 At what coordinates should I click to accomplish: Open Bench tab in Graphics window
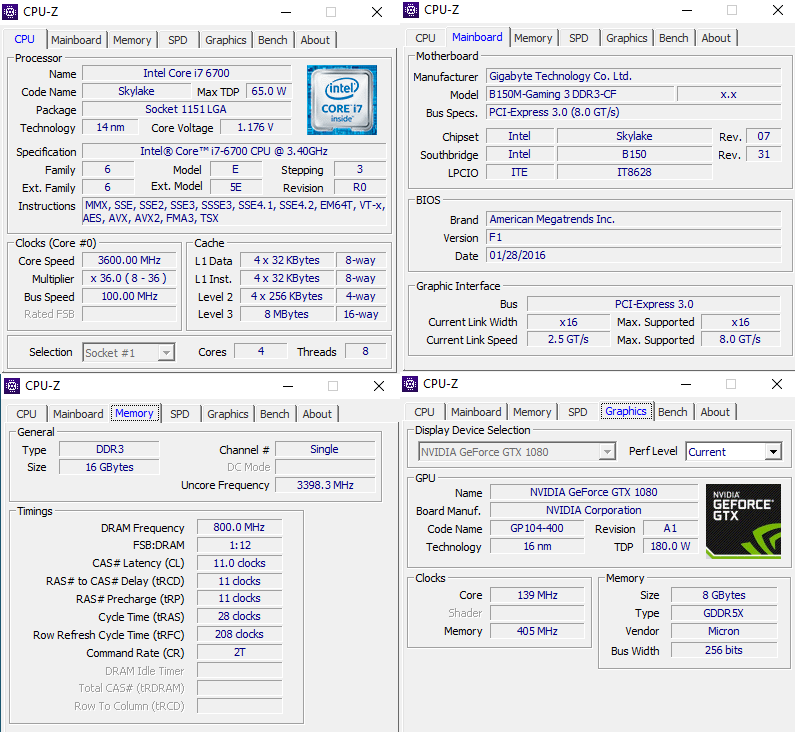(x=673, y=412)
